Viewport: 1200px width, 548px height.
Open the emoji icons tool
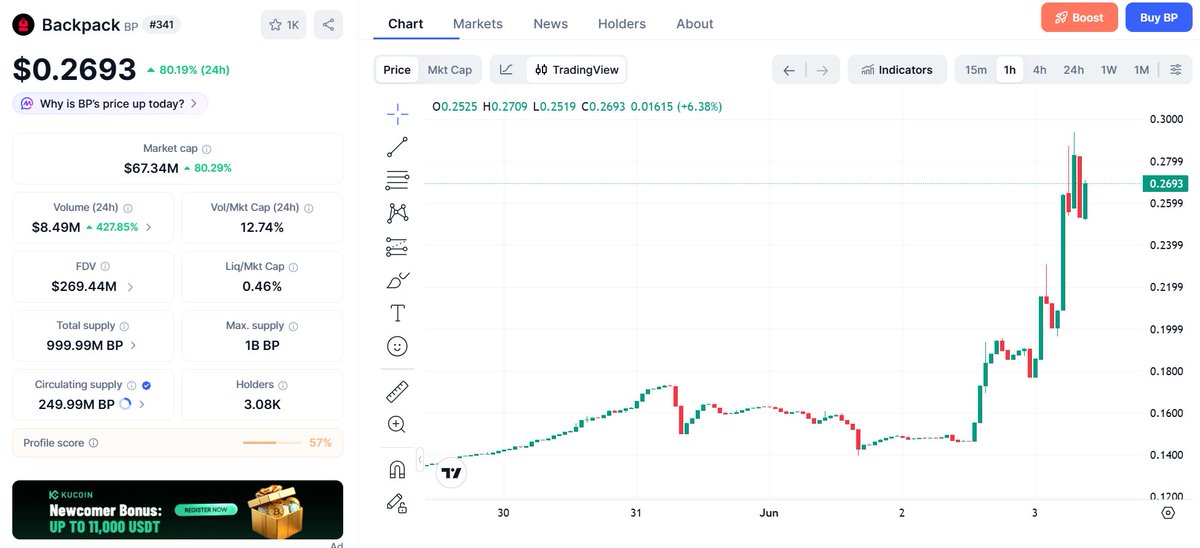coord(397,346)
